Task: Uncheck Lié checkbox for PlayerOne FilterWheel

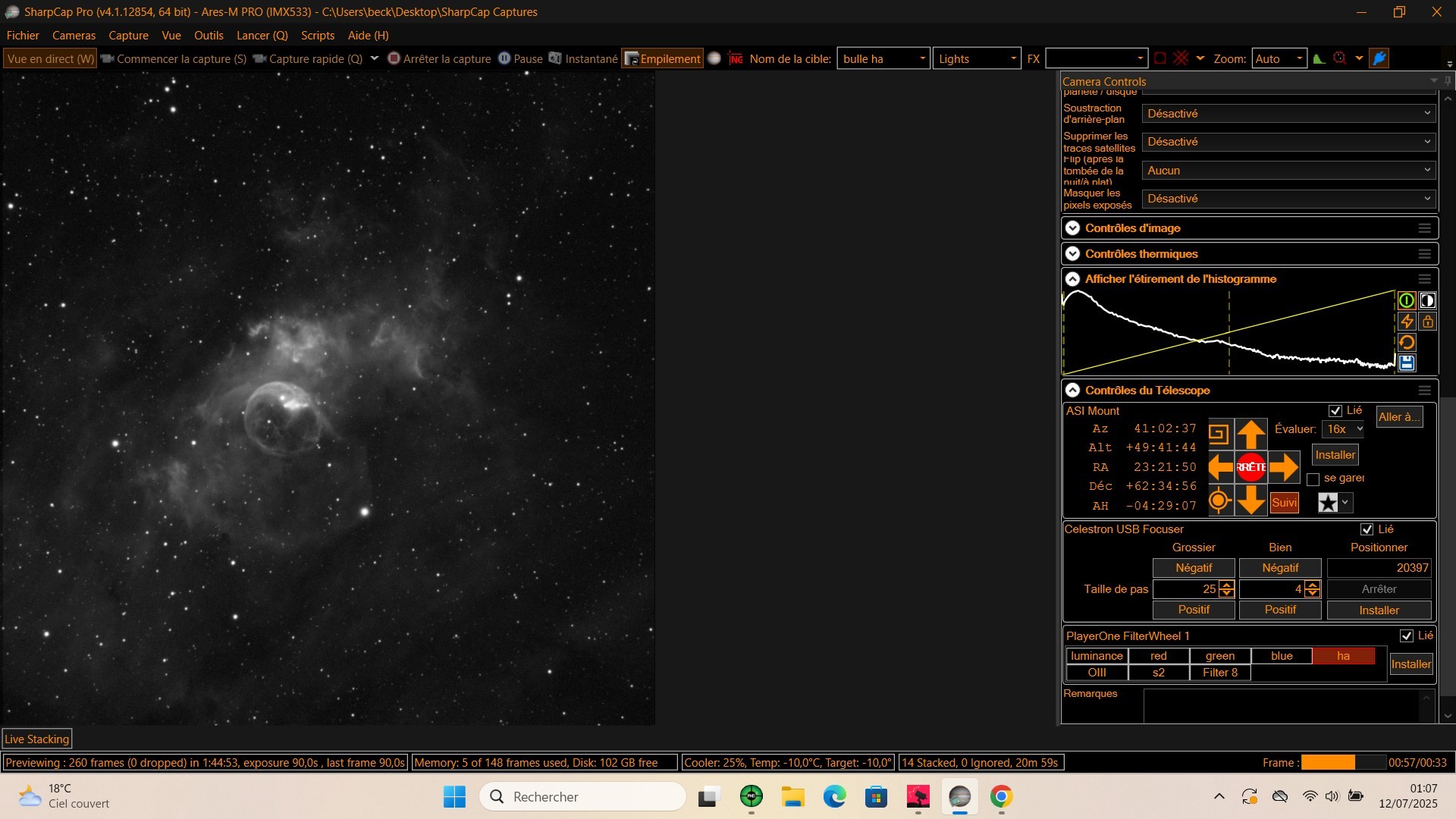Action: pos(1407,635)
